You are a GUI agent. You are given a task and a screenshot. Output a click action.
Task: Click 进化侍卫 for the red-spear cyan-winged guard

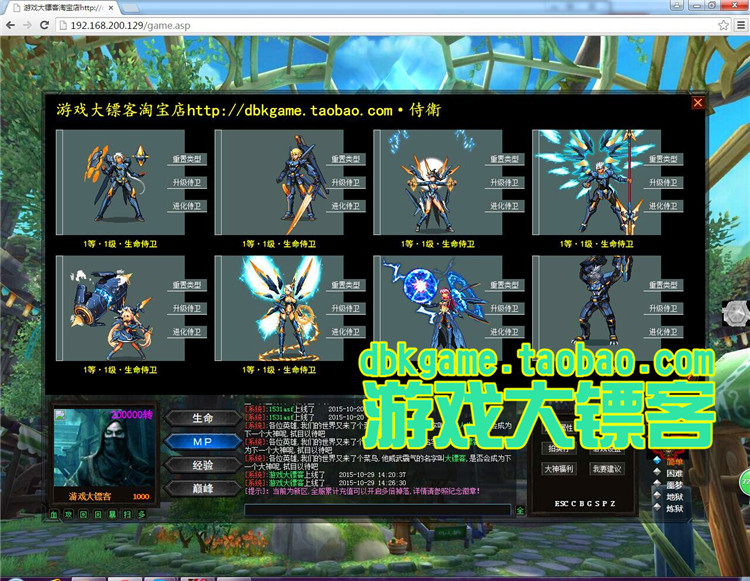pyautogui.click(x=663, y=206)
